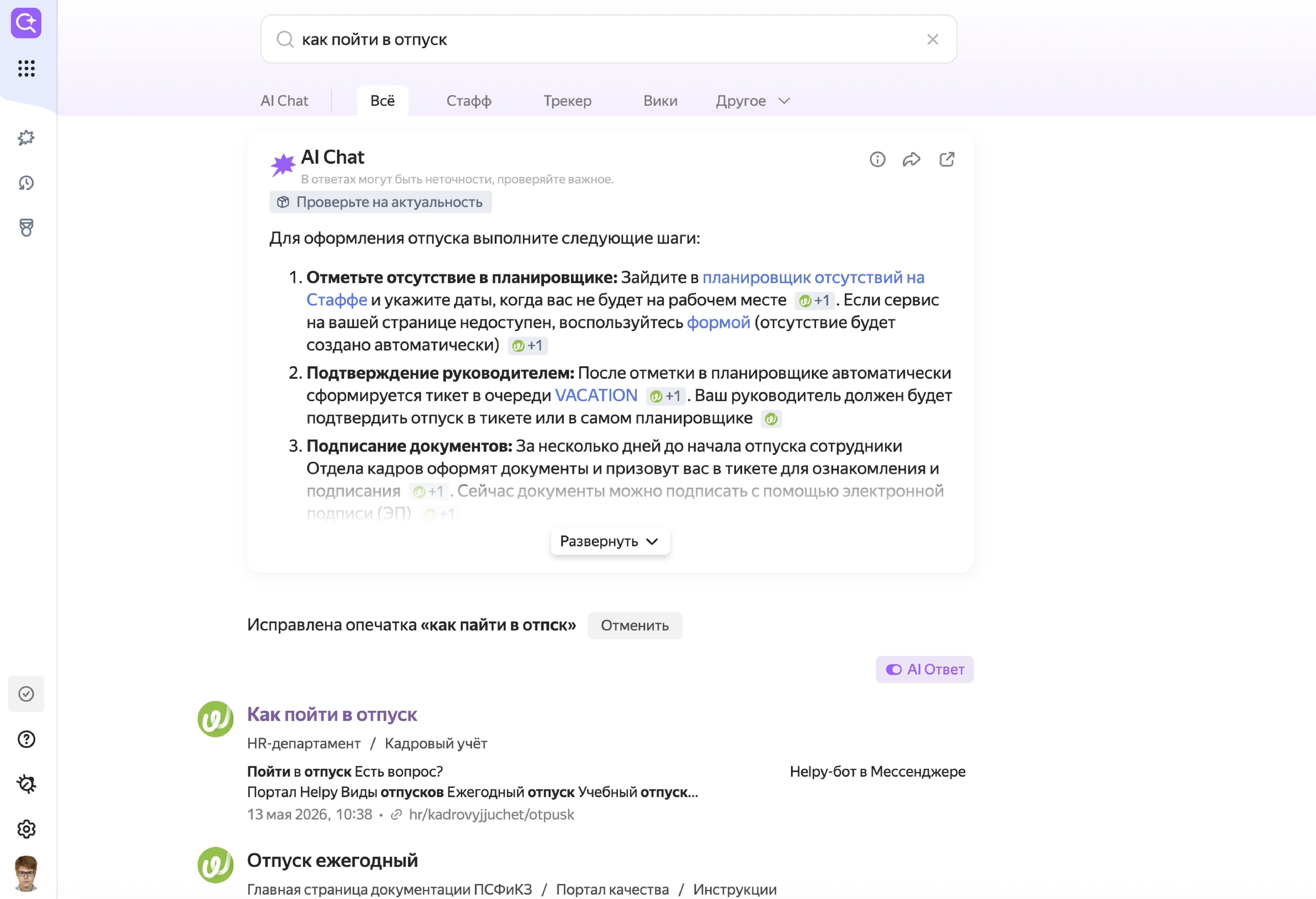The height and width of the screenshot is (899, 1316).
Task: Open help via the question mark icon
Action: coord(26,739)
